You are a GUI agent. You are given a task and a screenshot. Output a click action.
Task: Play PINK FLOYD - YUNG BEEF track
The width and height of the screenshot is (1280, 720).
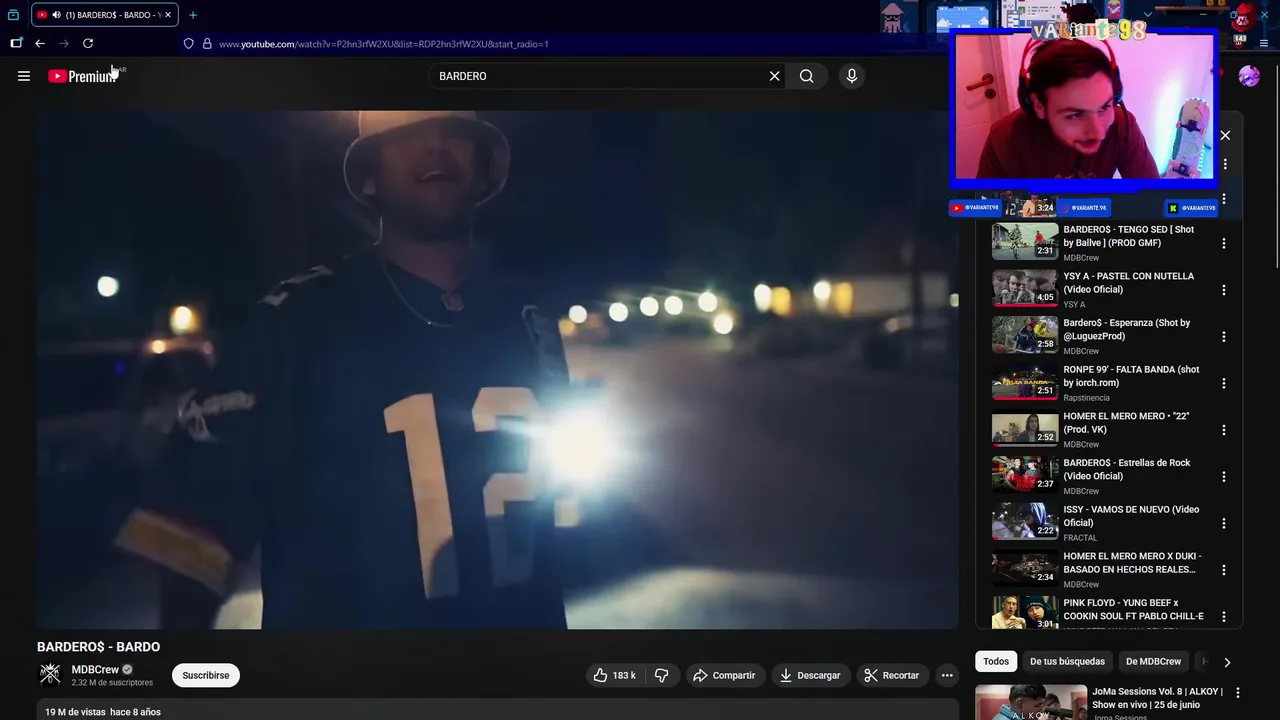[x=1133, y=609]
